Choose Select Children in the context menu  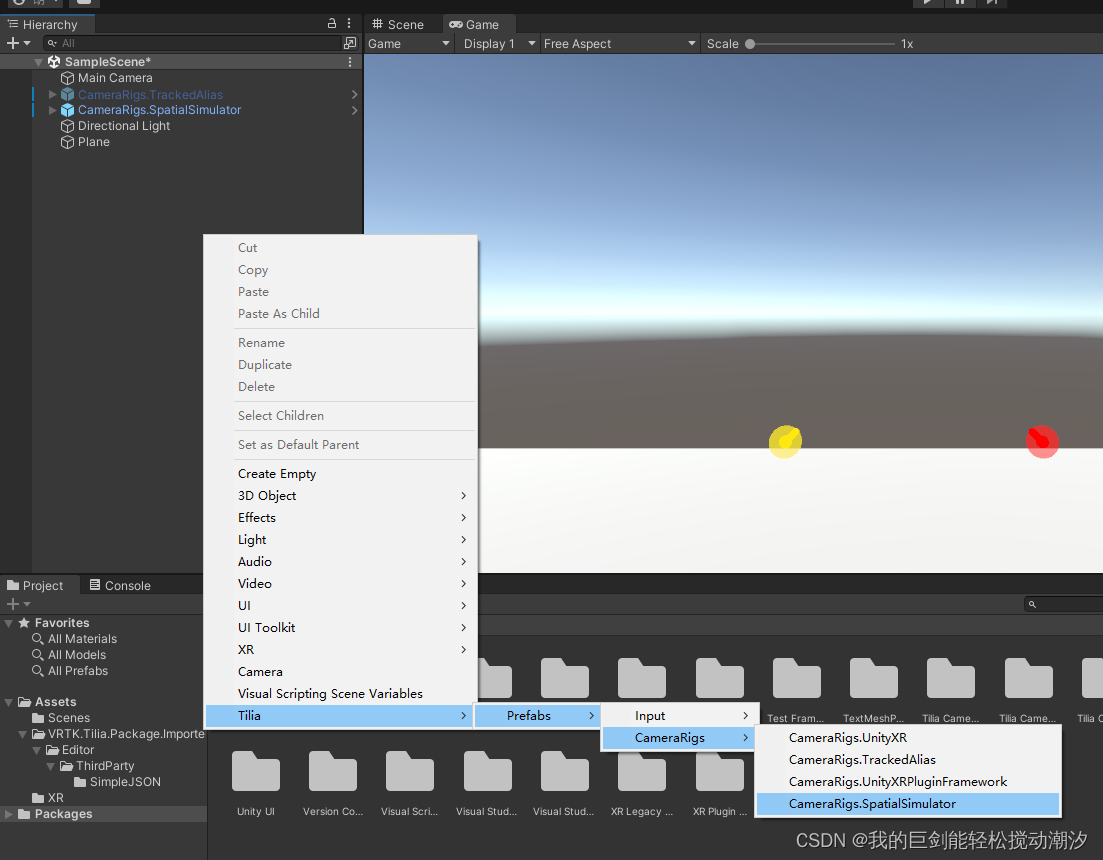pyautogui.click(x=280, y=415)
